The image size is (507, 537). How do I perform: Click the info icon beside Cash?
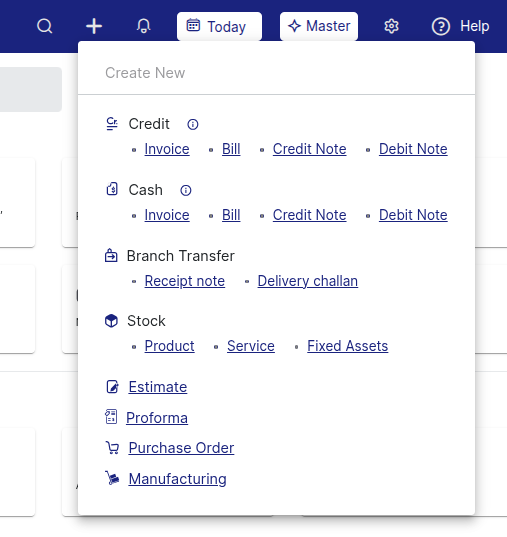(186, 190)
